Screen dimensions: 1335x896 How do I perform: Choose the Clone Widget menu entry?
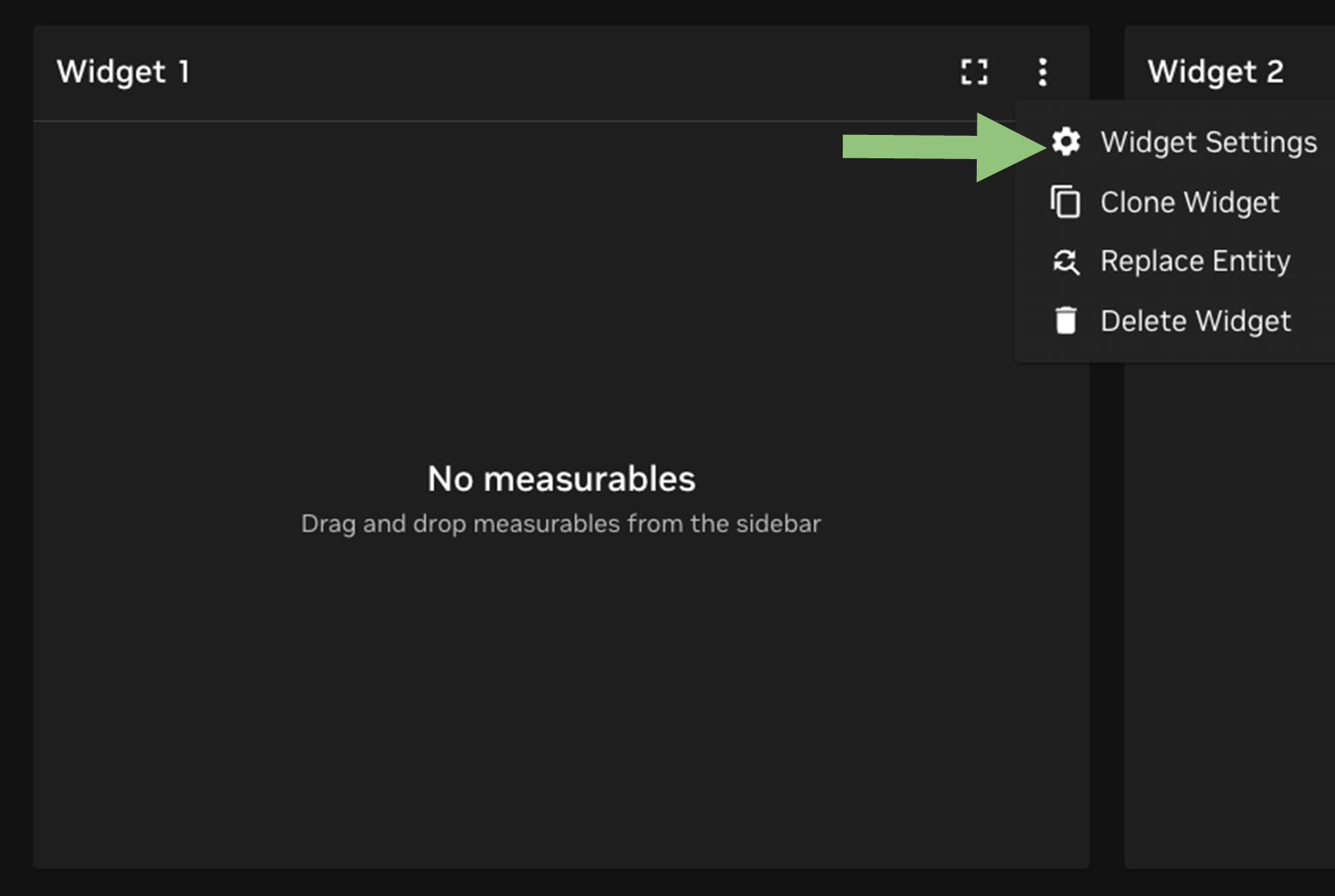[x=1189, y=202]
